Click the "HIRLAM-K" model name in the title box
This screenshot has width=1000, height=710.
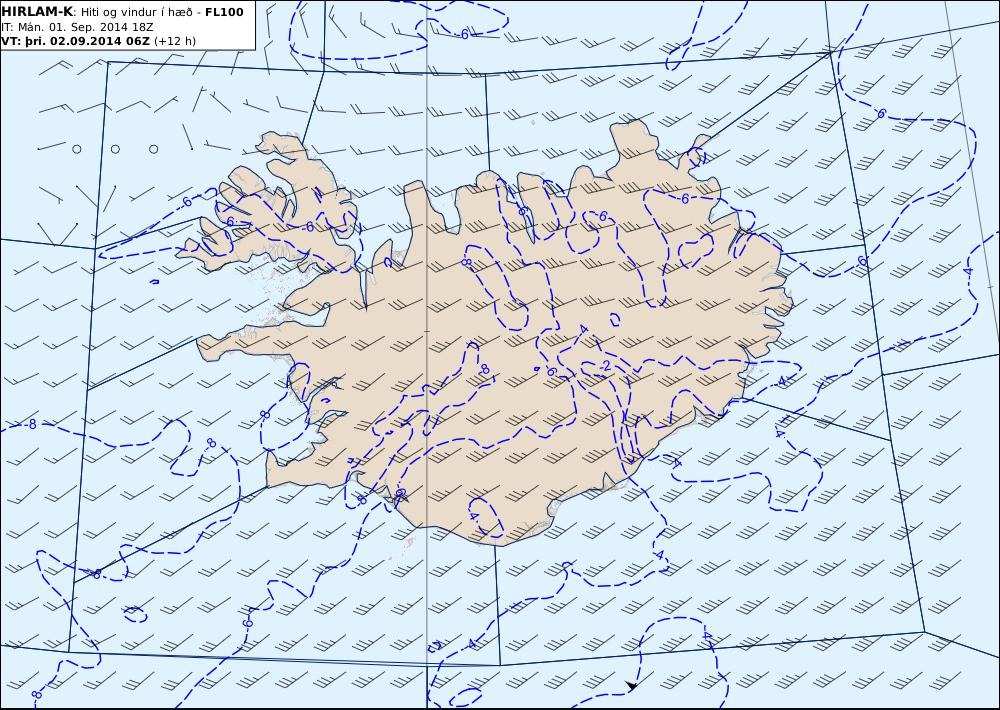[x=37, y=12]
